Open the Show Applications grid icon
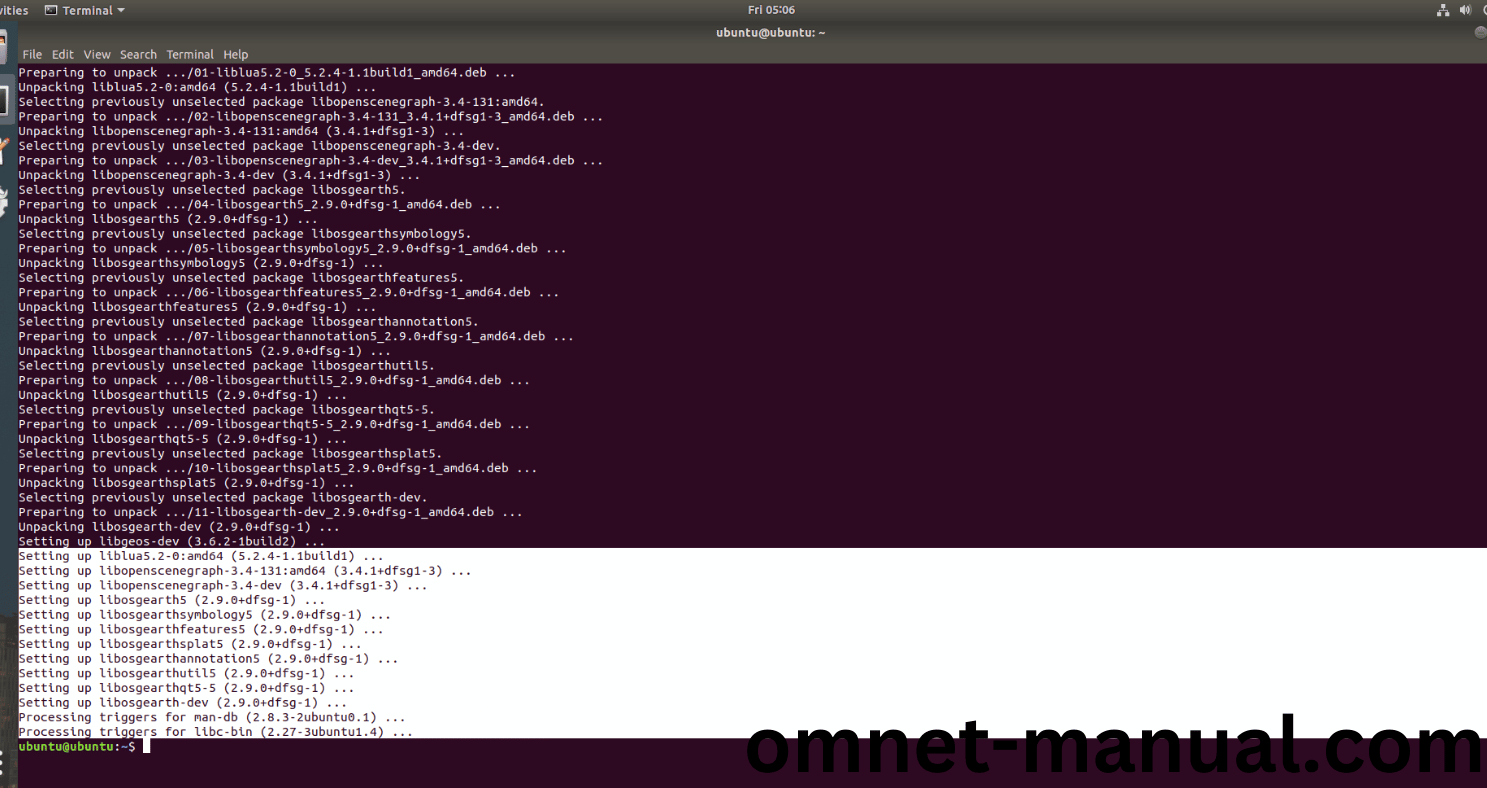 pyautogui.click(x=6, y=762)
